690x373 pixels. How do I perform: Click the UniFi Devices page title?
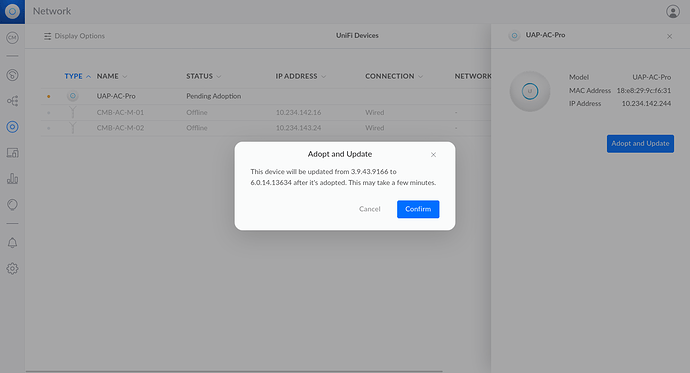[x=357, y=36]
